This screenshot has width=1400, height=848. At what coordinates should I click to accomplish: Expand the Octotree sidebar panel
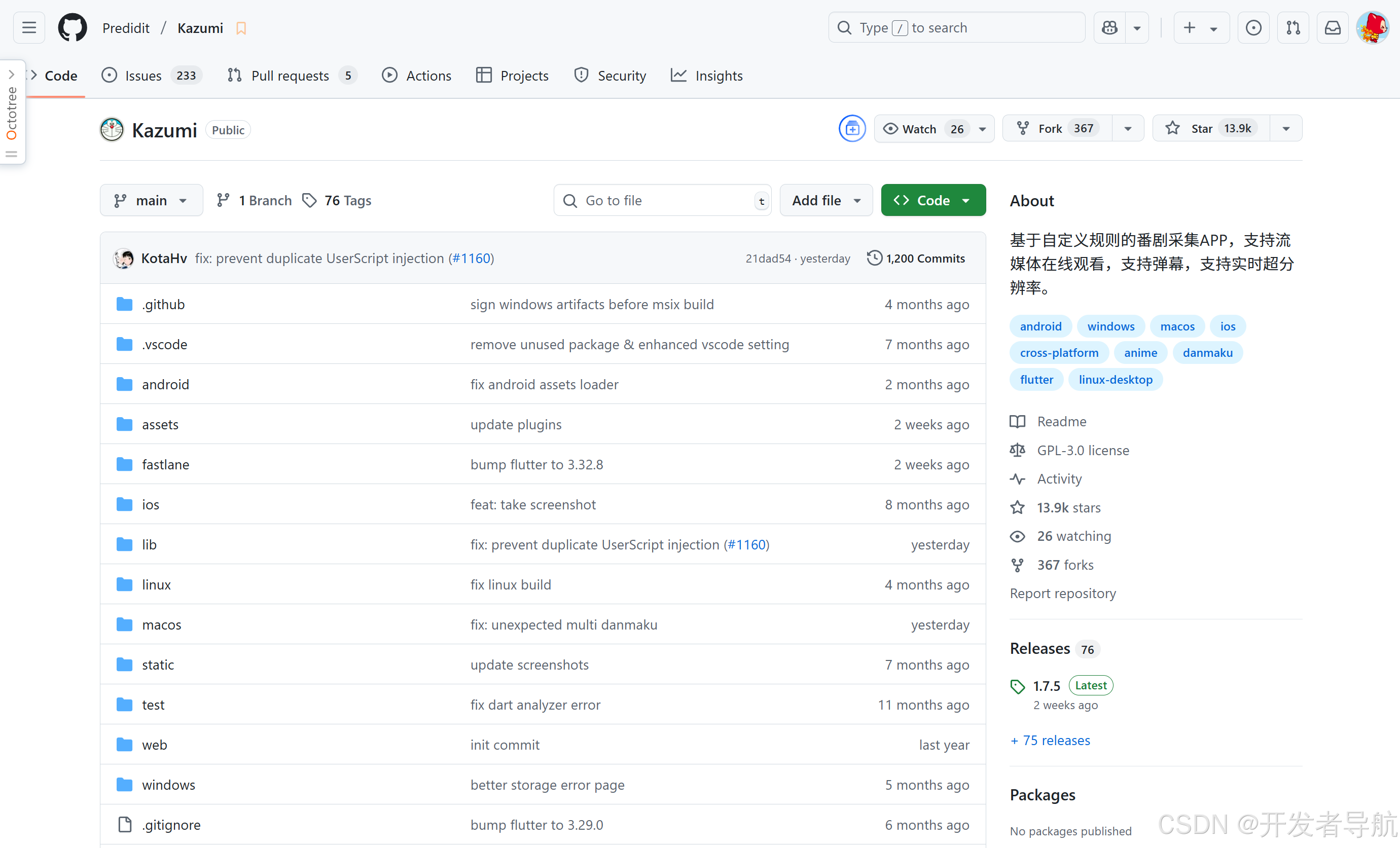pos(11,74)
